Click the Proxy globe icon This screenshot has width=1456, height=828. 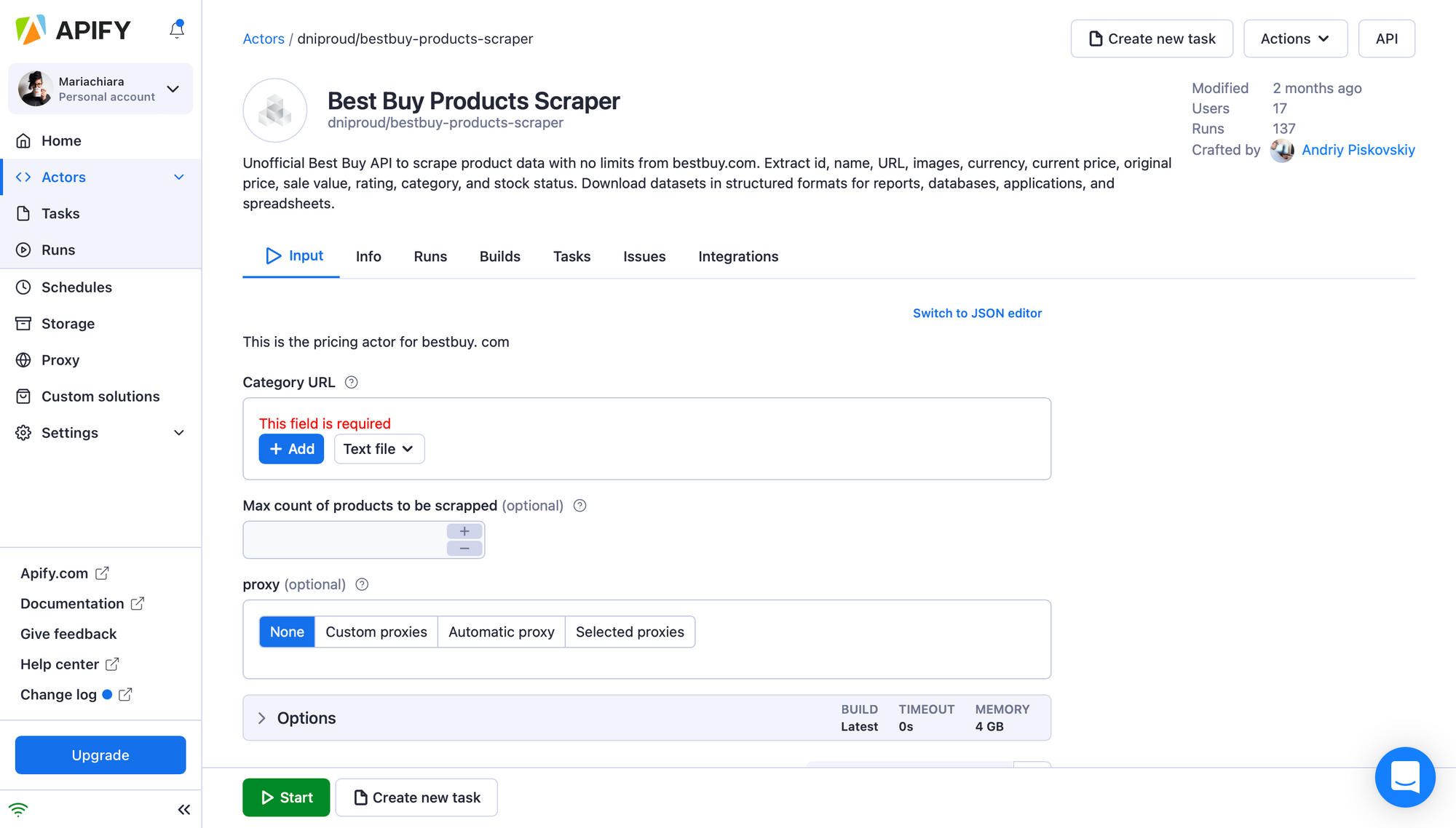click(23, 359)
